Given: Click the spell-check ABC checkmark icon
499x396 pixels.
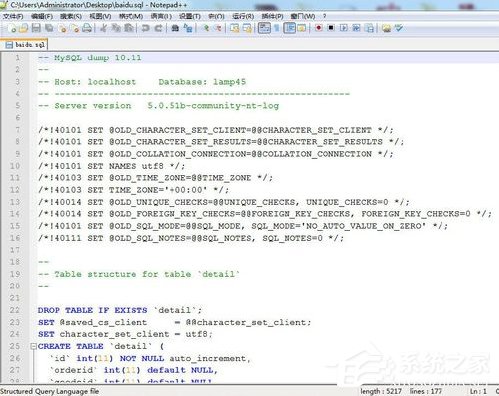Looking at the screenshot, I should [x=399, y=28].
